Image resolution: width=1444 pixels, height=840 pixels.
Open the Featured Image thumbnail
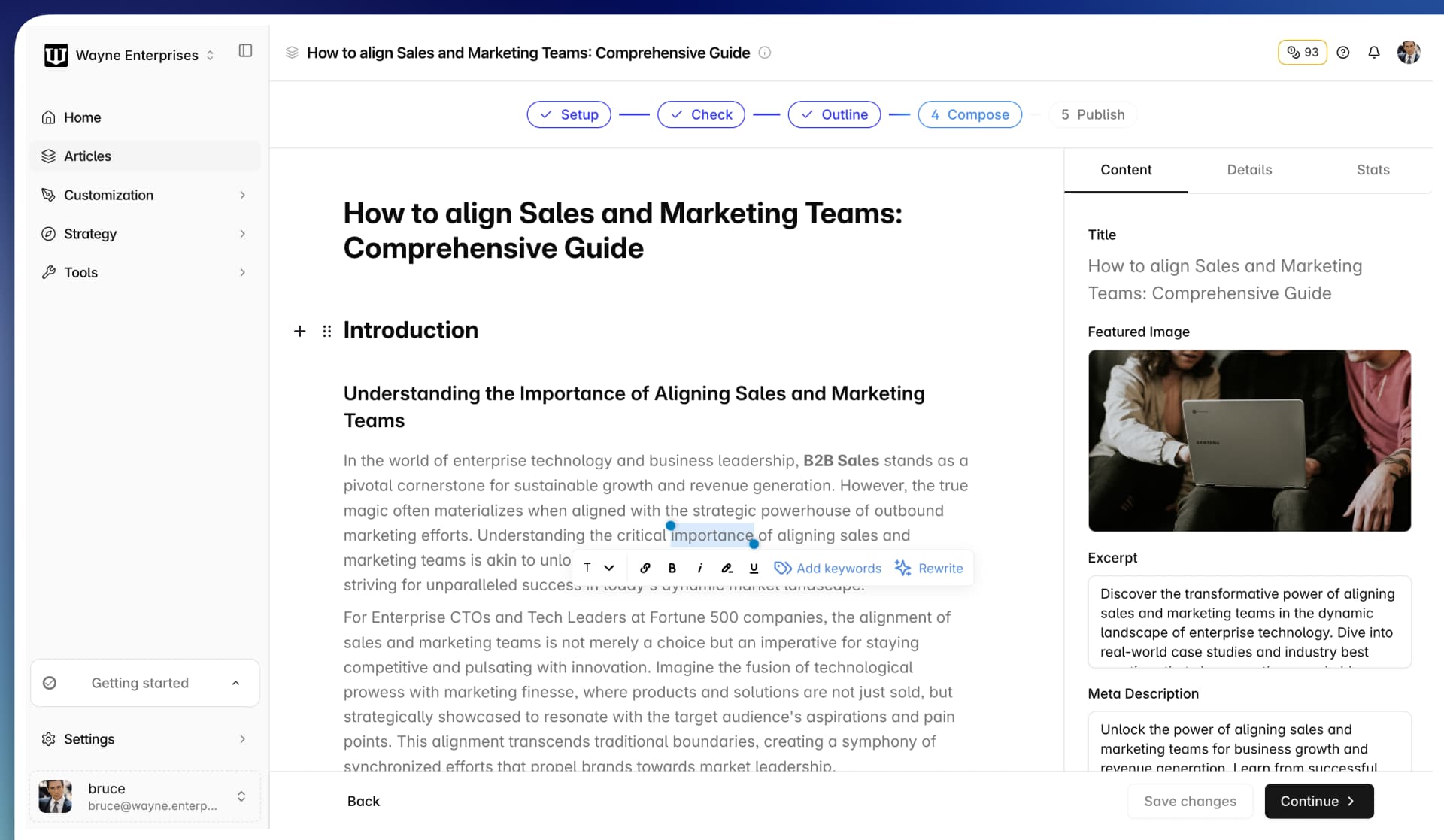(1248, 441)
